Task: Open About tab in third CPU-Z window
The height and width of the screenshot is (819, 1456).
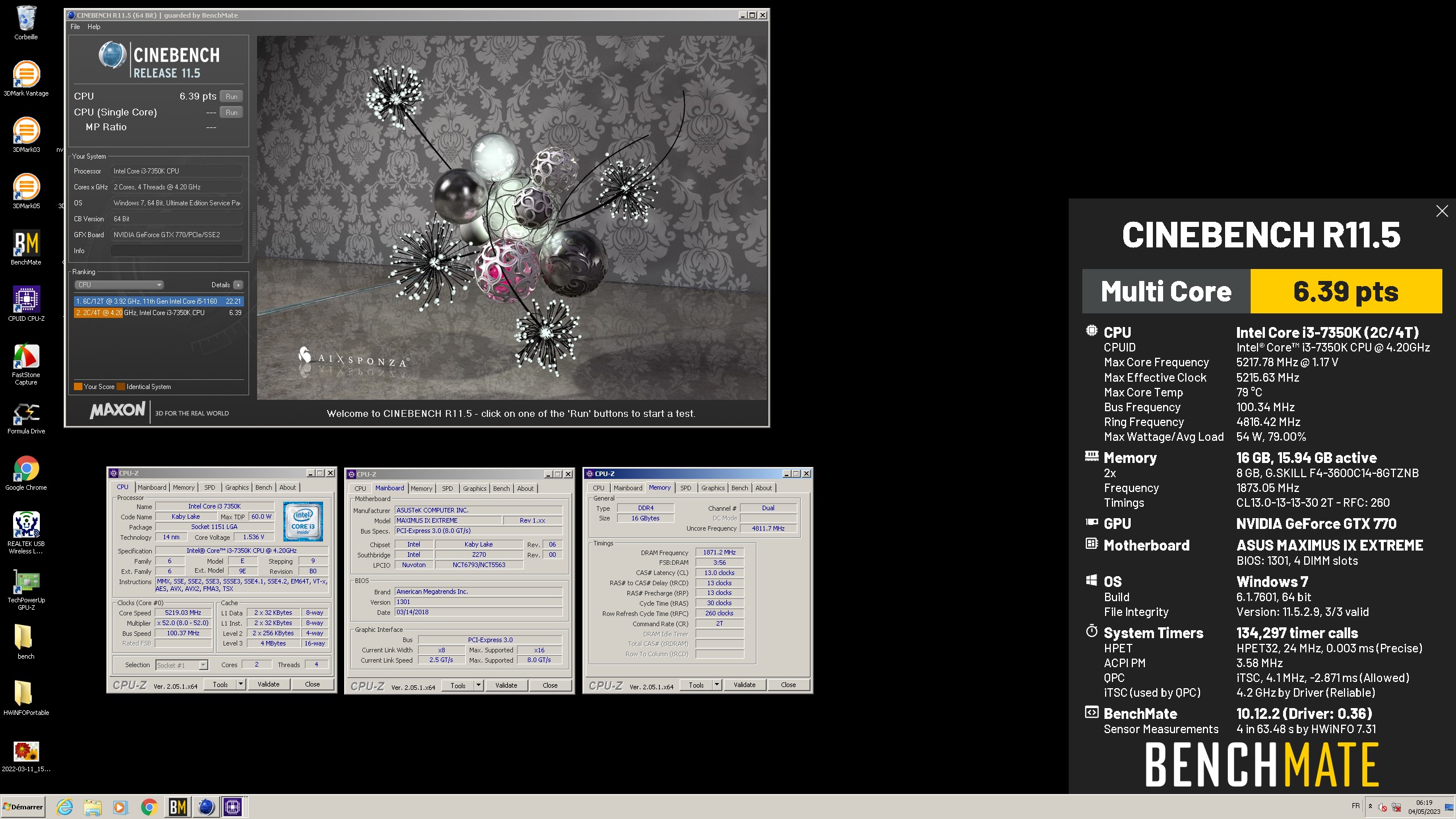Action: 764,488
